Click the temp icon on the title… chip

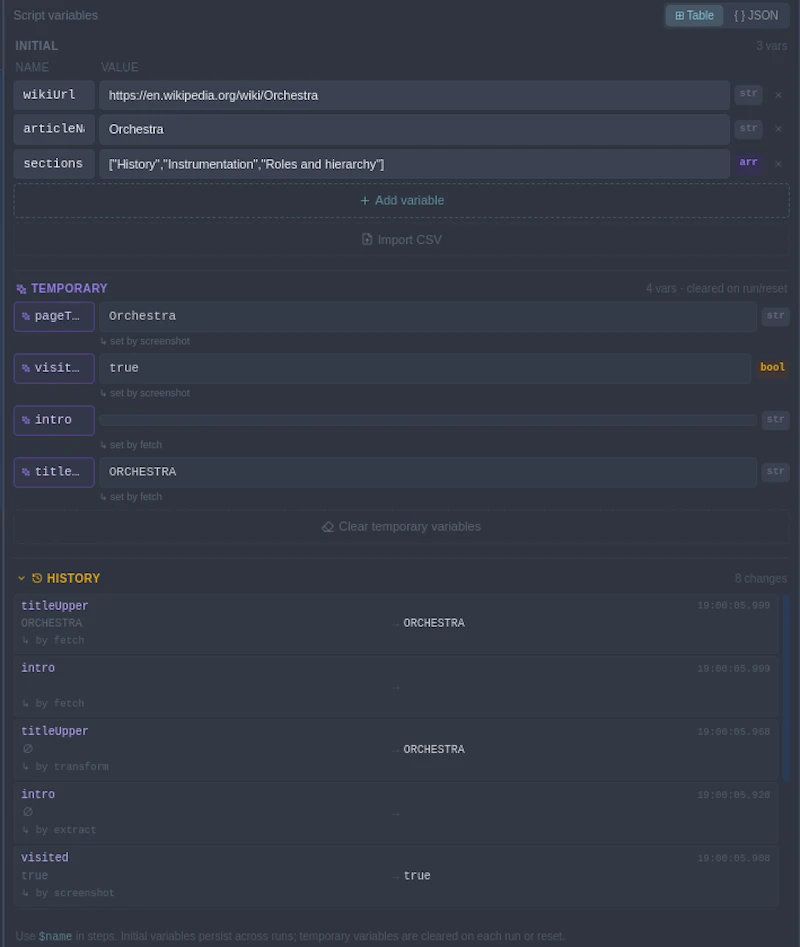26,472
